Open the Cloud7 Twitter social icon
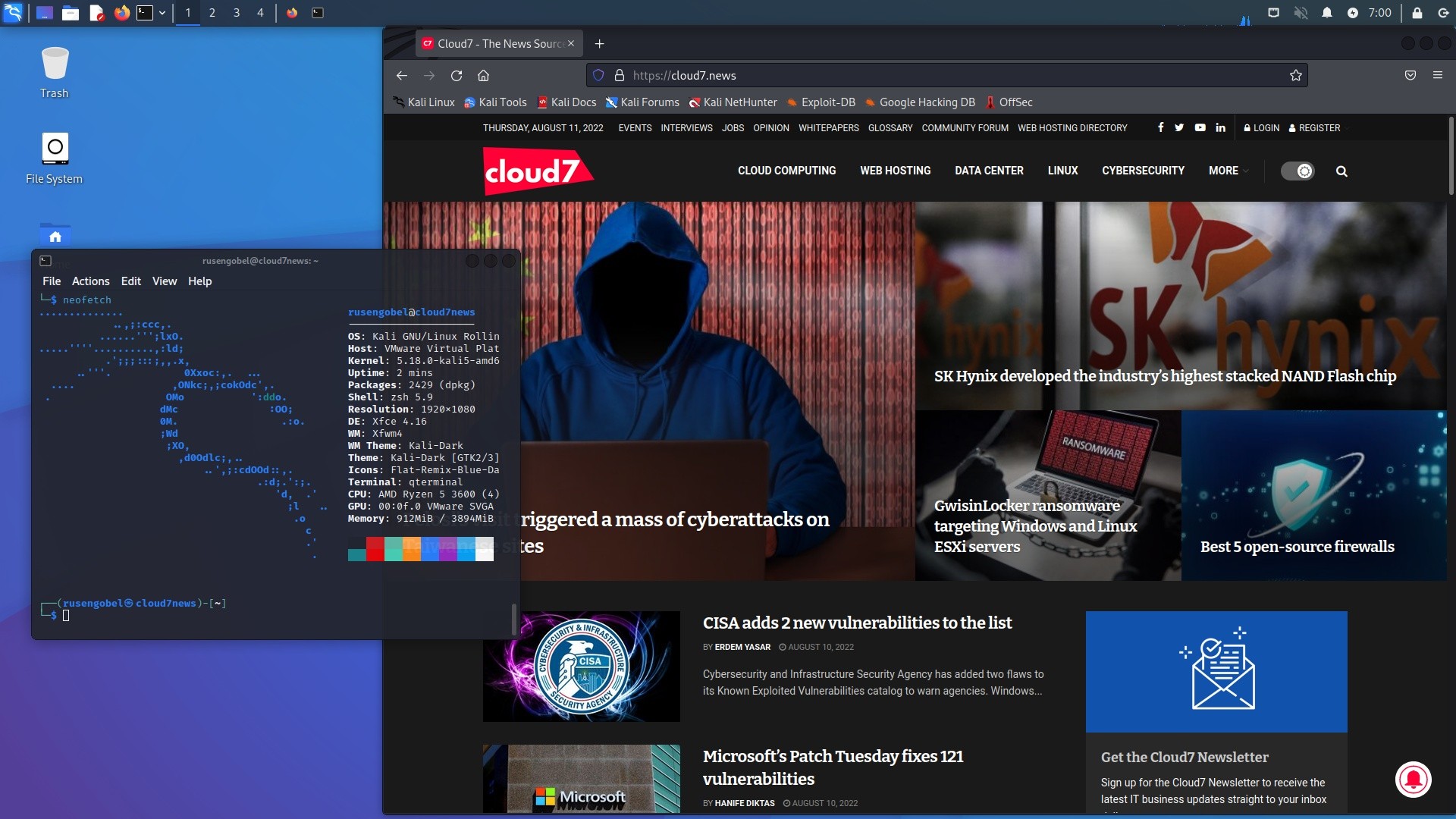 tap(1178, 128)
